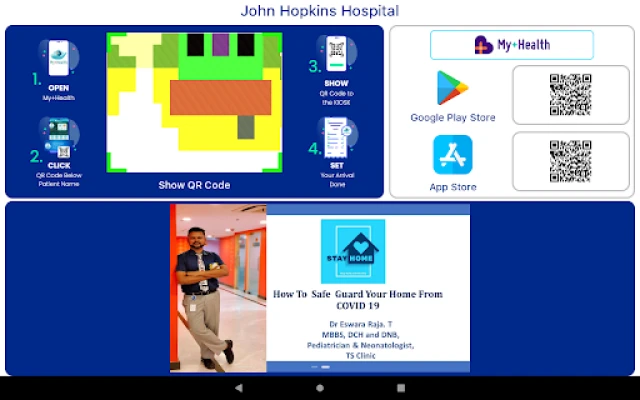Select the first slideshow page indicator
Image resolution: width=640 pixels, height=400 pixels.
(315, 367)
